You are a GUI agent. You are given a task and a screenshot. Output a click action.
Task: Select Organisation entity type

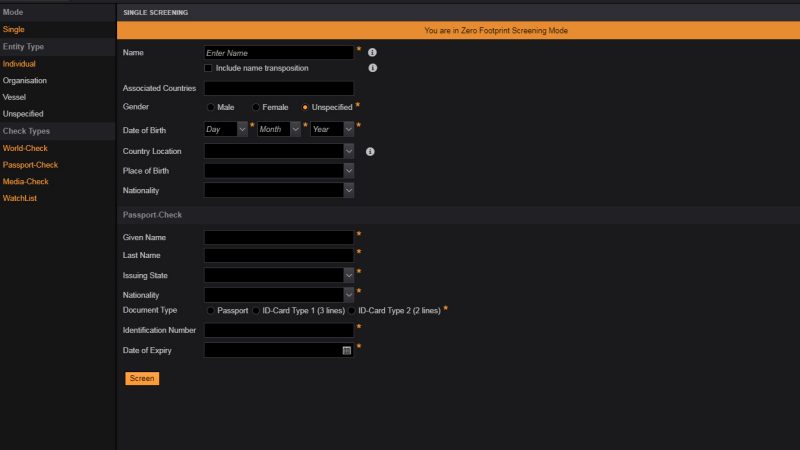(x=24, y=80)
